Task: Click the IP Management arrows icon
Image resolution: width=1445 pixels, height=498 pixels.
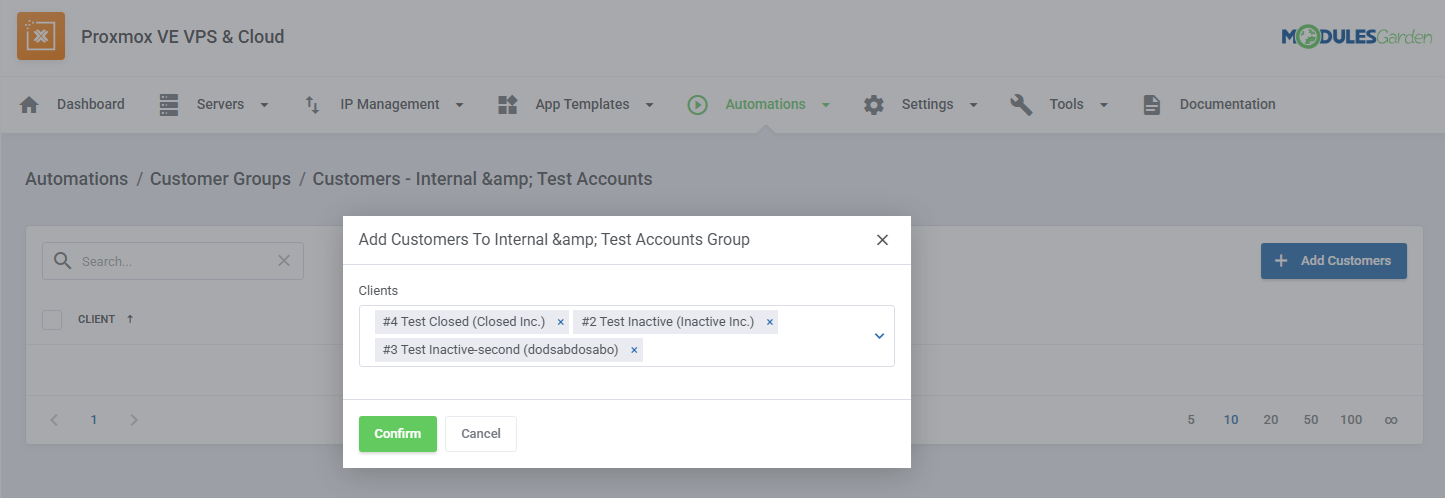Action: pos(312,104)
